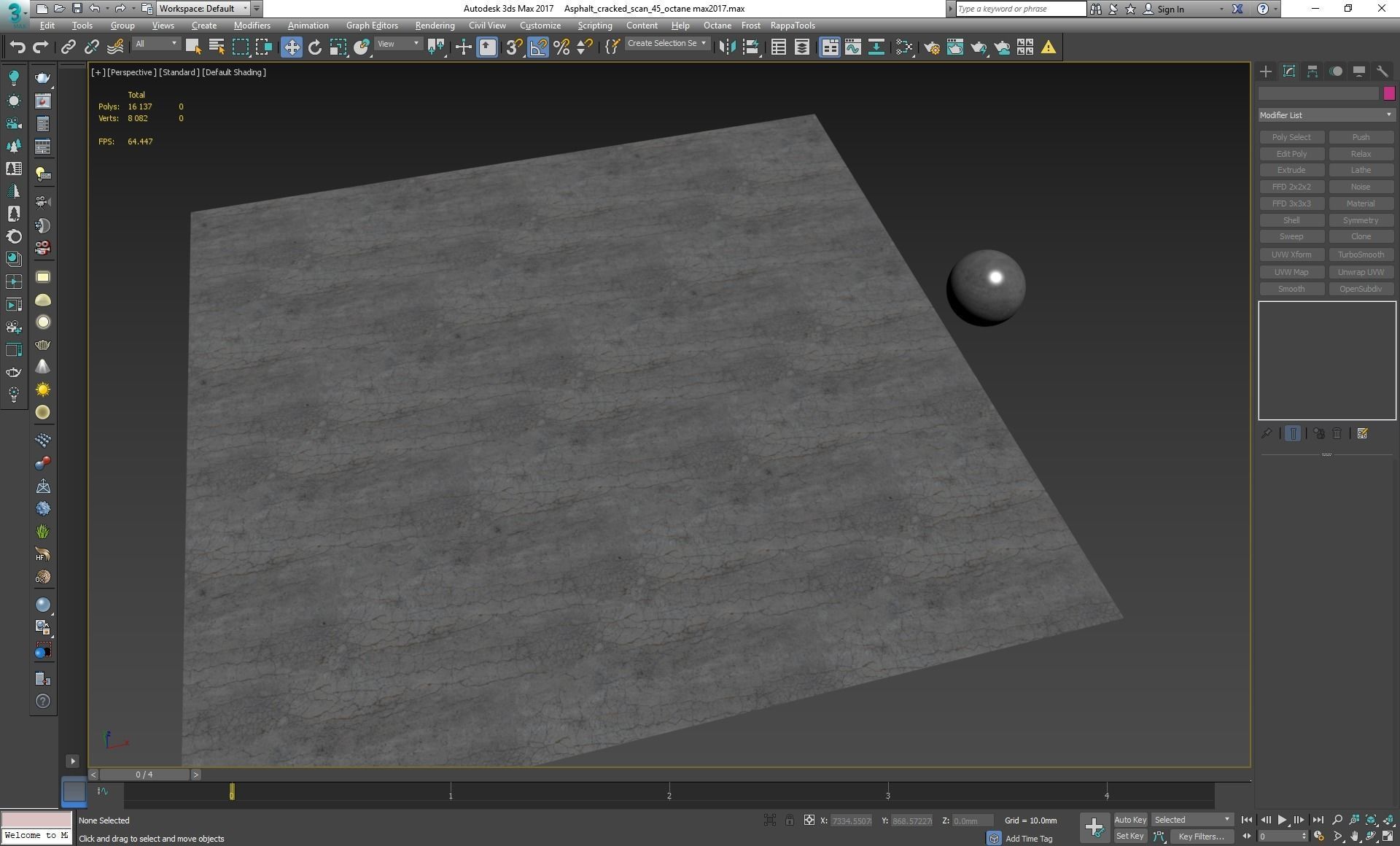
Task: Toggle the Auto Key button
Action: tap(1129, 820)
